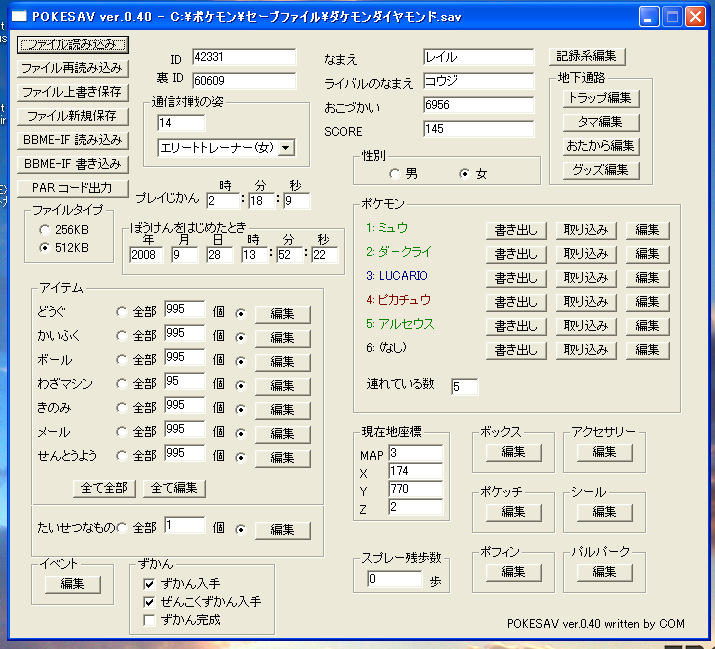Click 編集 button for メール
The width and height of the screenshot is (715, 649).
pyautogui.click(x=283, y=434)
